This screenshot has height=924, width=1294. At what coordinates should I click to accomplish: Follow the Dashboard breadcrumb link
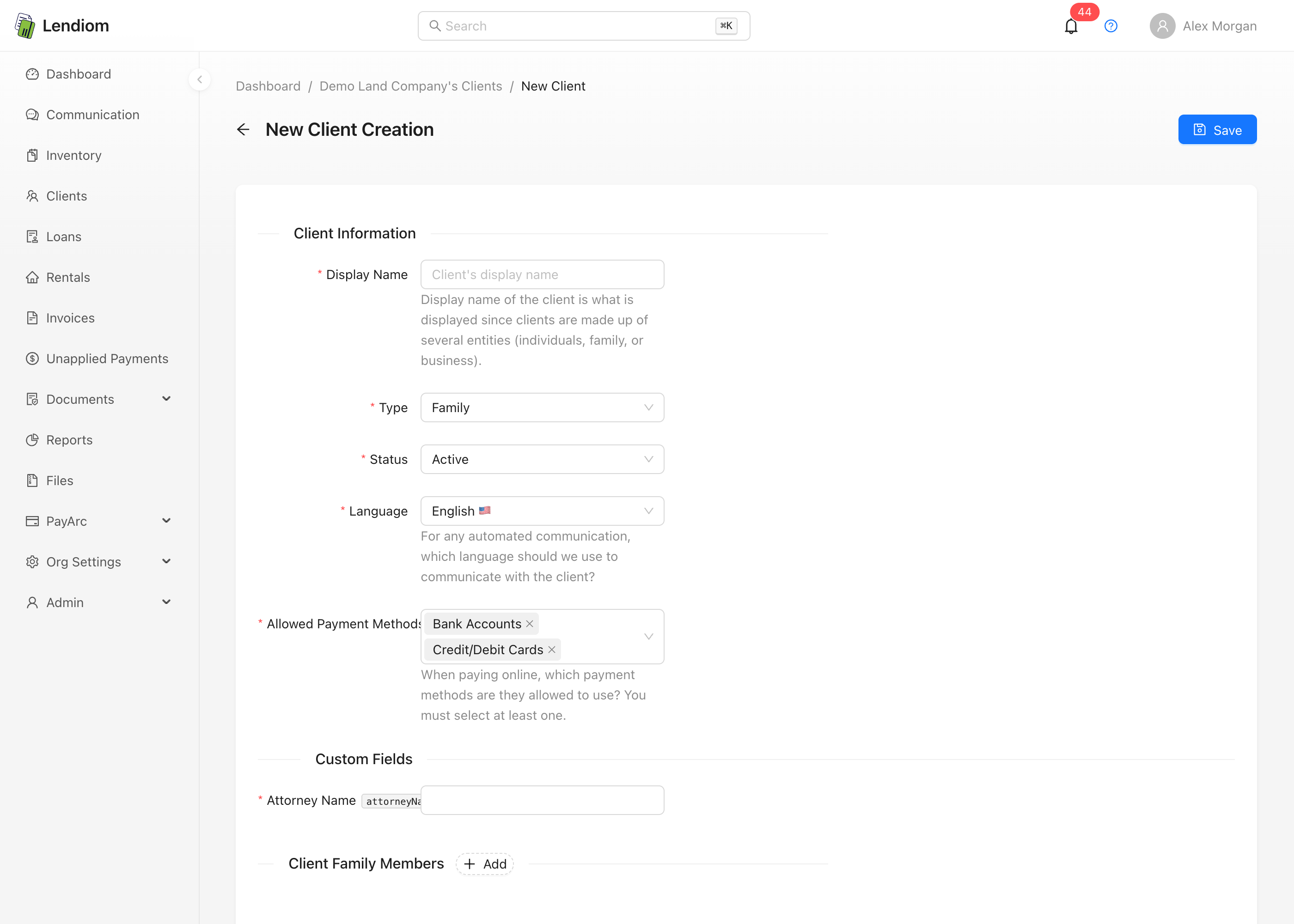(268, 86)
